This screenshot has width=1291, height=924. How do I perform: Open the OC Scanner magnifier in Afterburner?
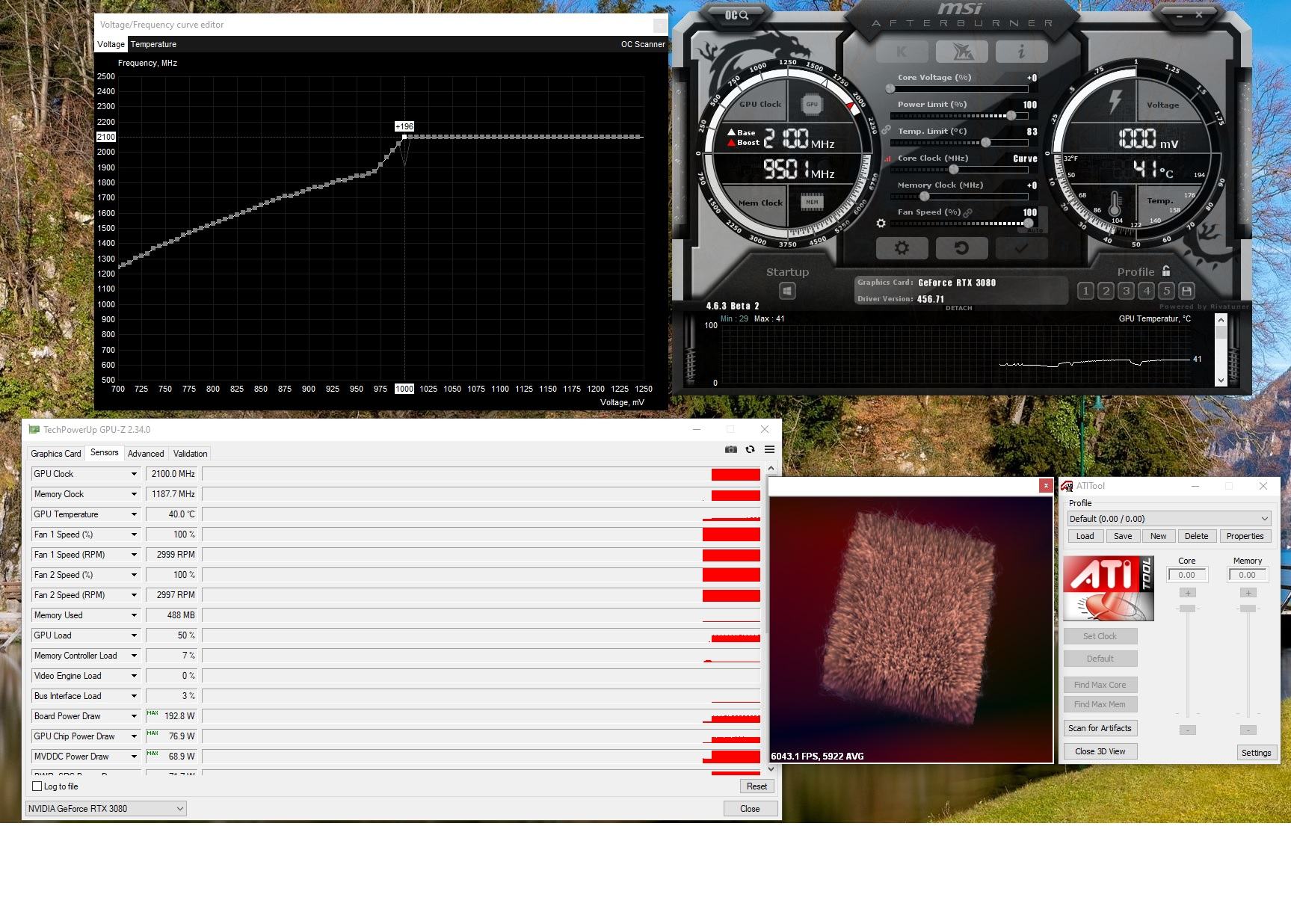(736, 15)
